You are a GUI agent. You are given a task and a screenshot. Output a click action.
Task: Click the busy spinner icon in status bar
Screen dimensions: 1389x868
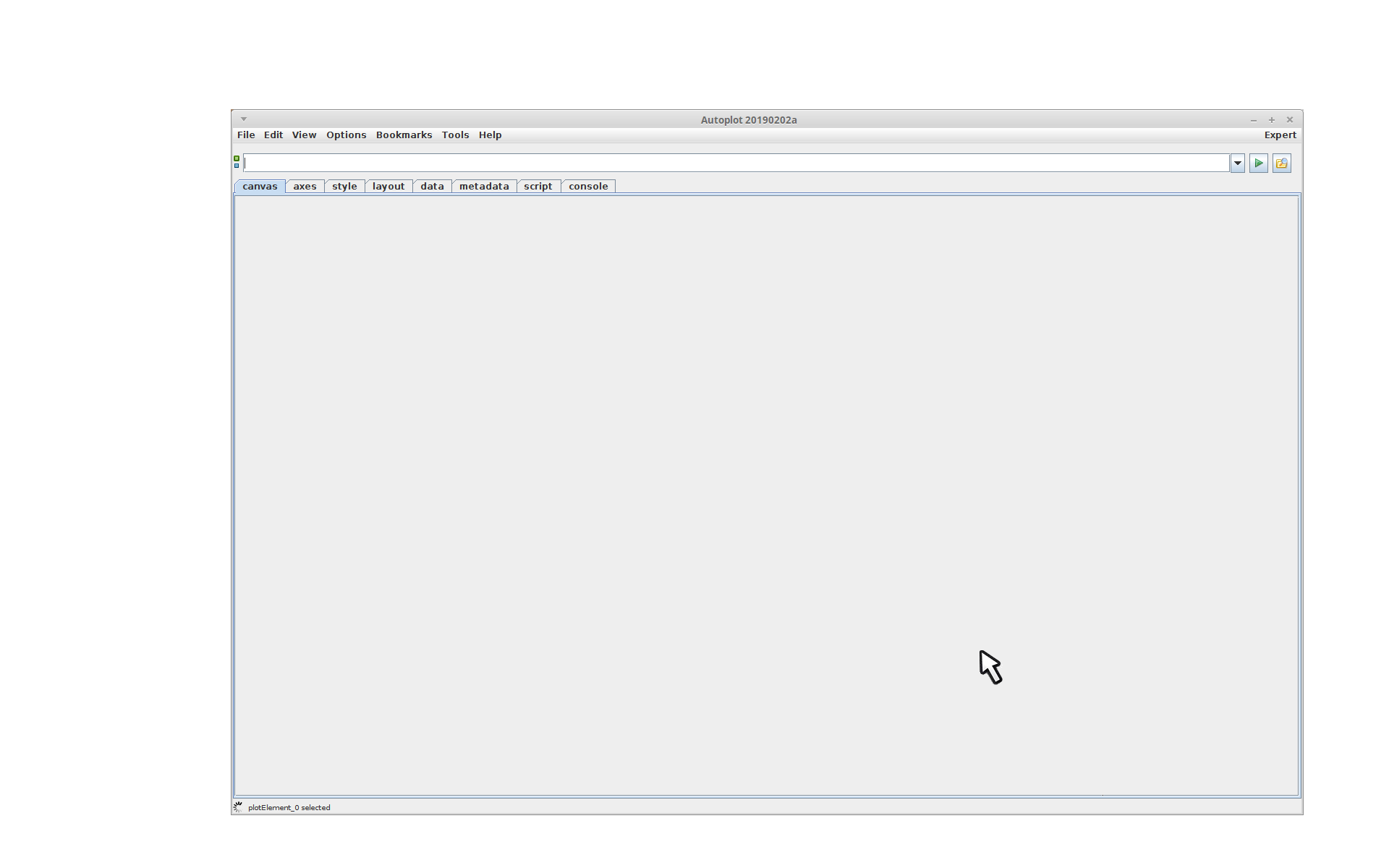(238, 807)
